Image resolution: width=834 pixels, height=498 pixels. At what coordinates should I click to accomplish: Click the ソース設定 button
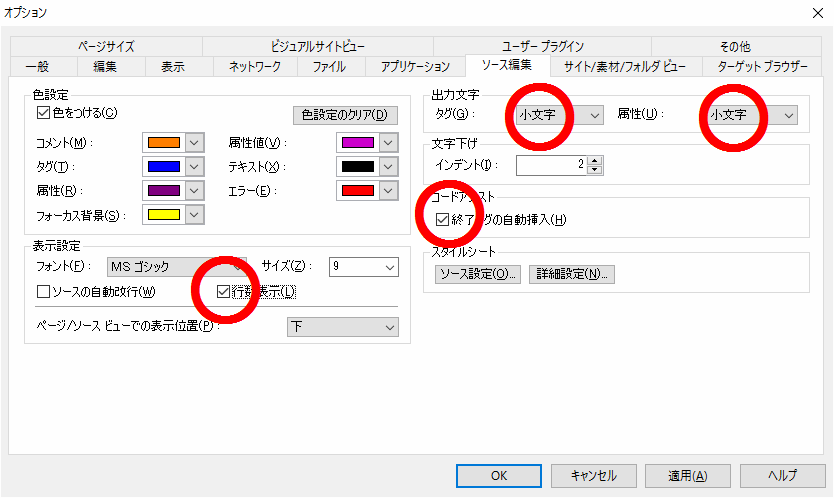pos(477,273)
